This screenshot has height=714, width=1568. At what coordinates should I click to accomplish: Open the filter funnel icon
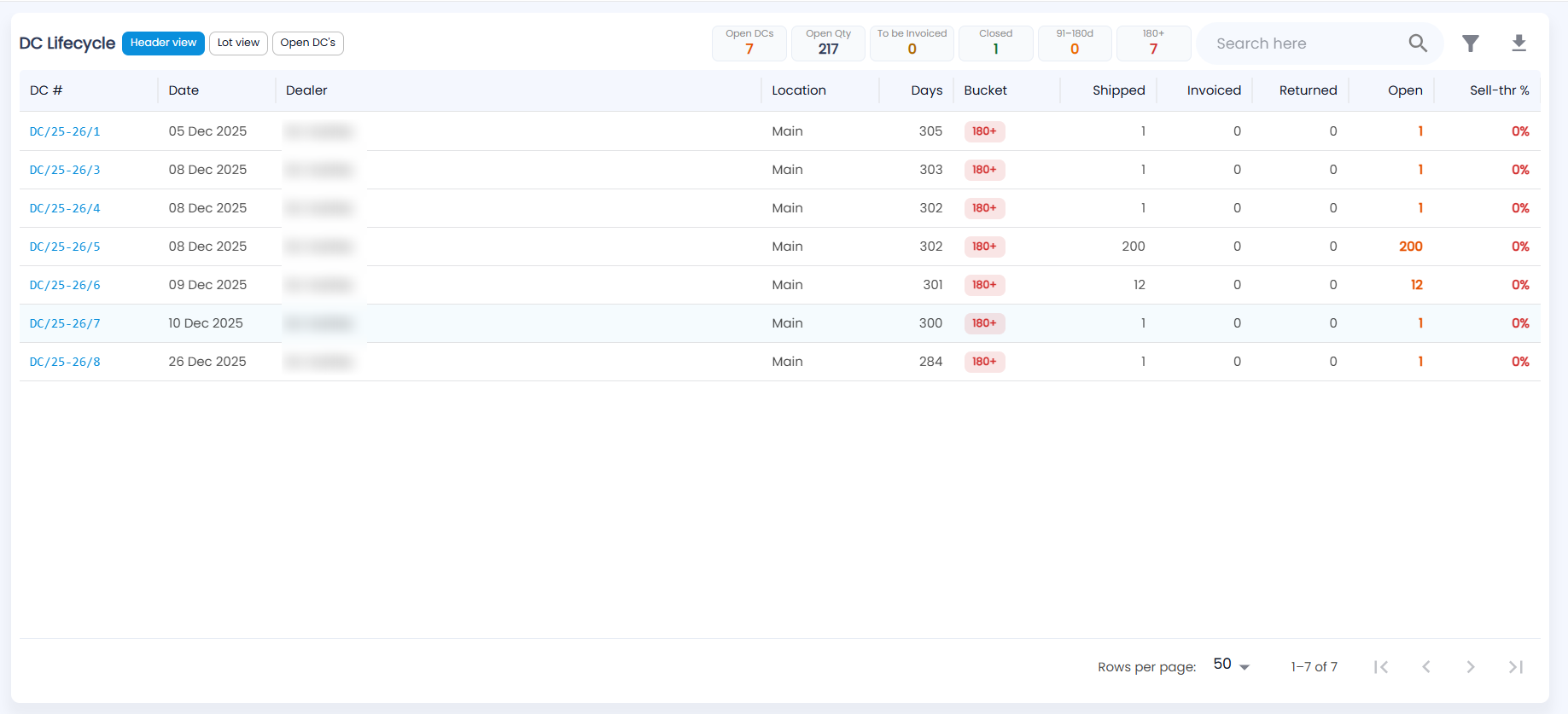1471,44
